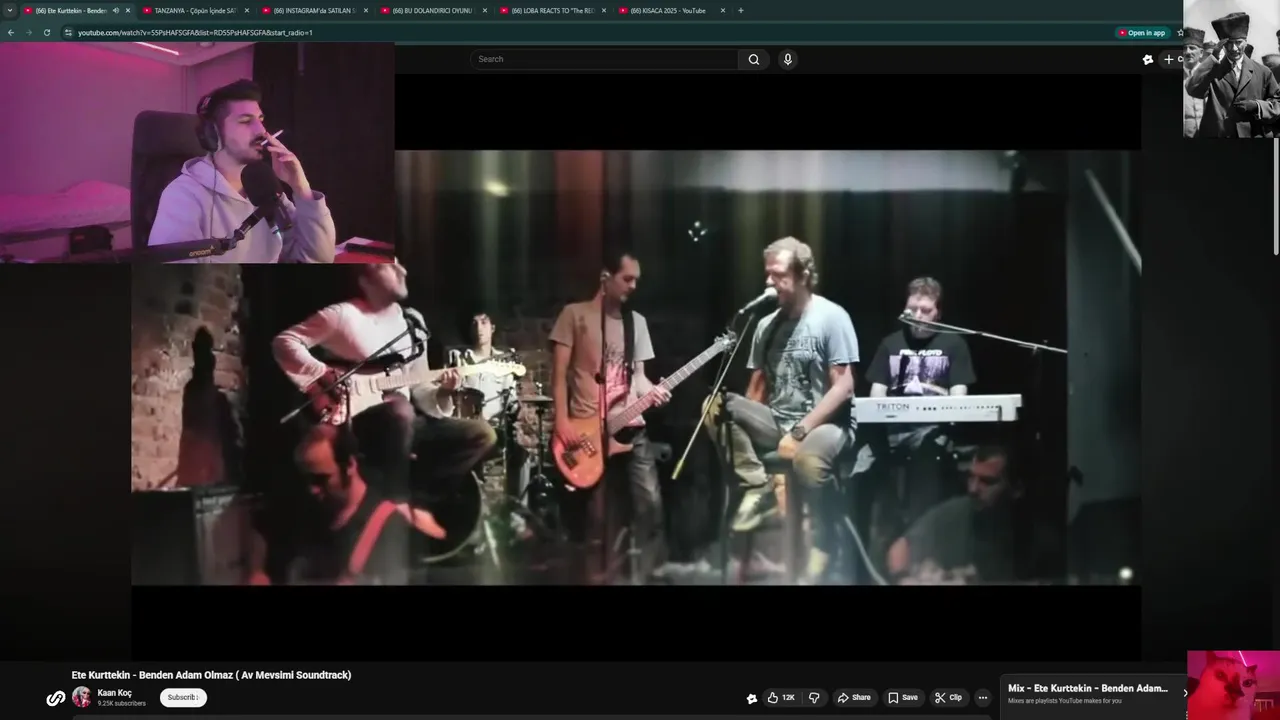Screen dimensions: 1280x720
Task: Switch to the BU DOLANDIRICI OYUNU tab
Action: pyautogui.click(x=433, y=10)
